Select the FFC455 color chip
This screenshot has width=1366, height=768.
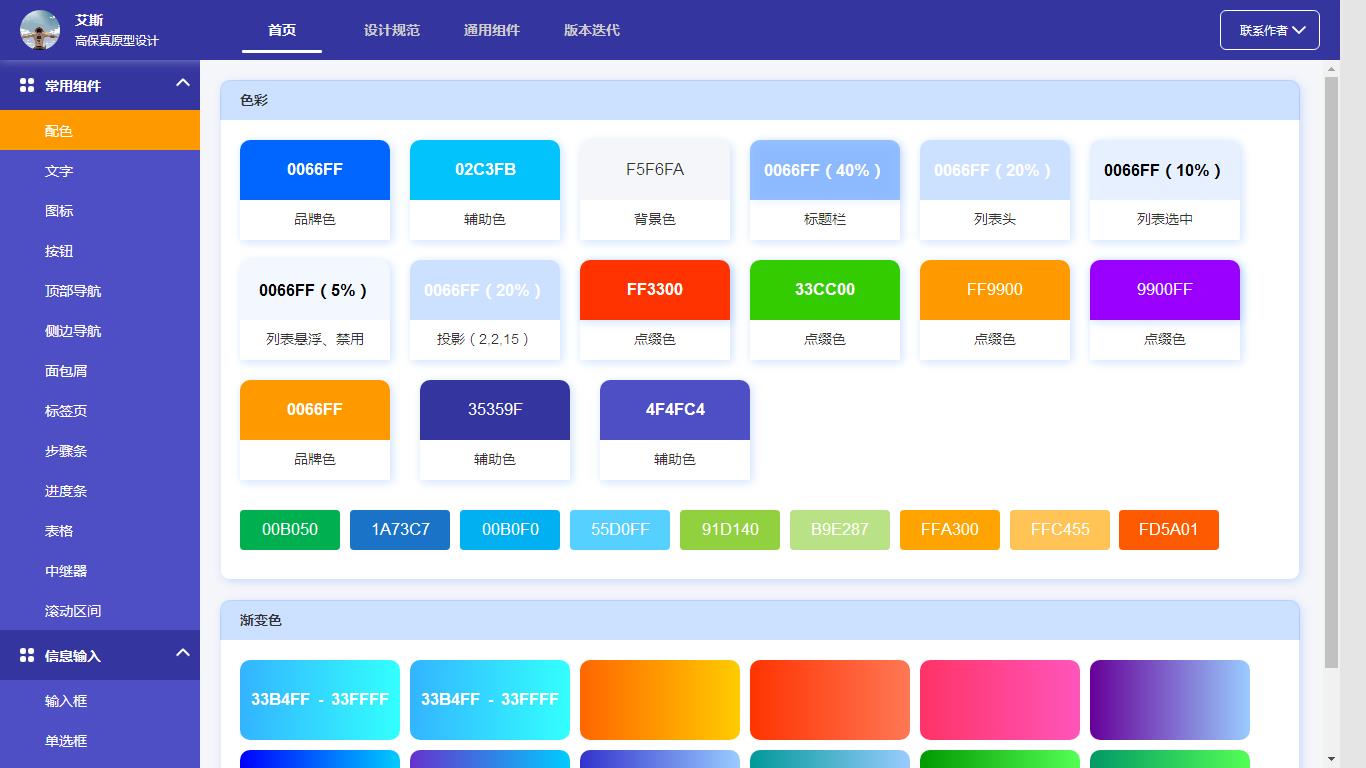point(1060,530)
